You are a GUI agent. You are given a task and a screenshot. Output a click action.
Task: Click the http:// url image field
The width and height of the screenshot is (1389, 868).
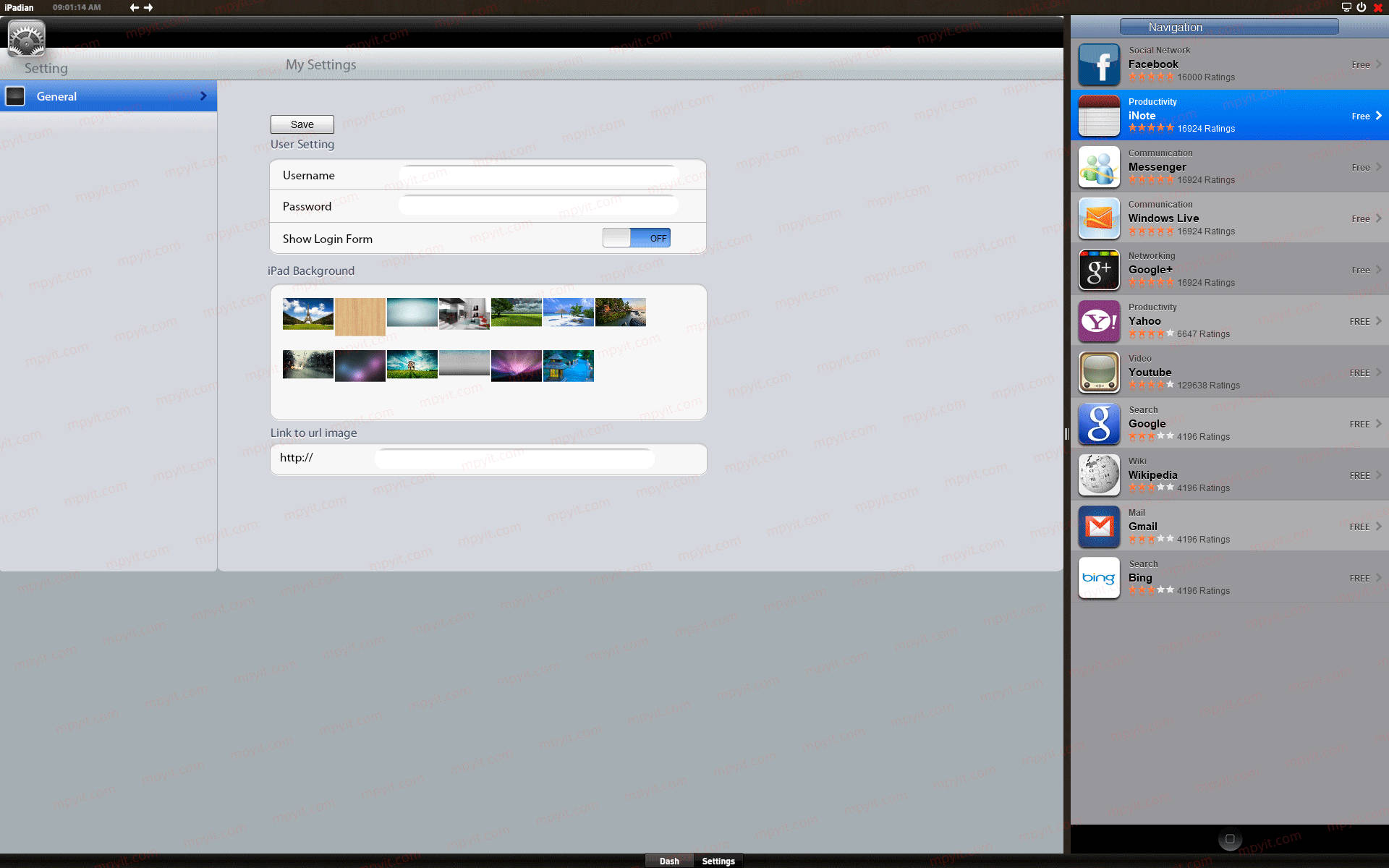(515, 458)
